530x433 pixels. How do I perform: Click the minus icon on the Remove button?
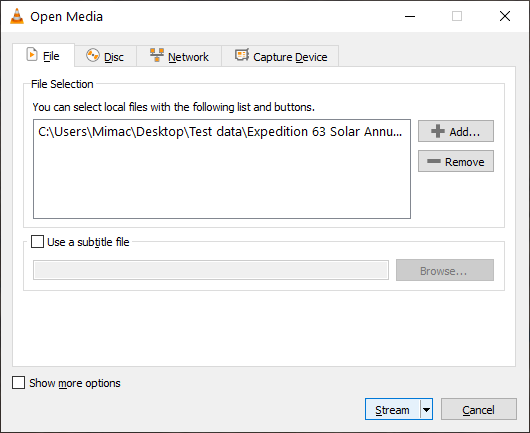[x=434, y=161]
